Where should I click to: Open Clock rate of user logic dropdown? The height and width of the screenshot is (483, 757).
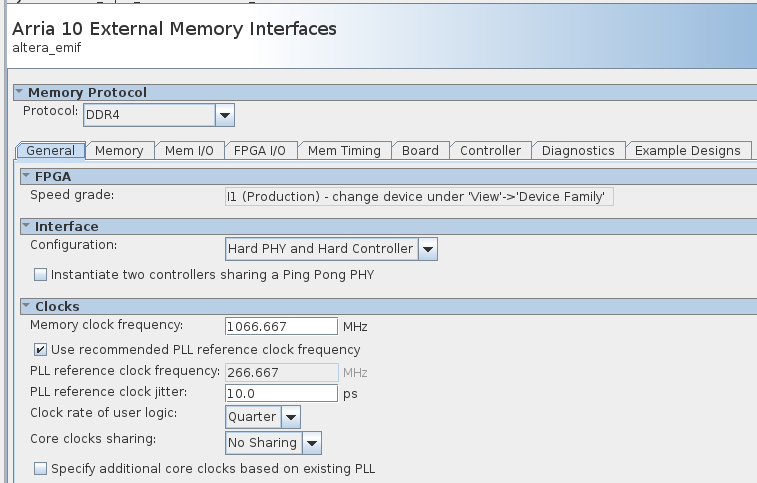290,416
